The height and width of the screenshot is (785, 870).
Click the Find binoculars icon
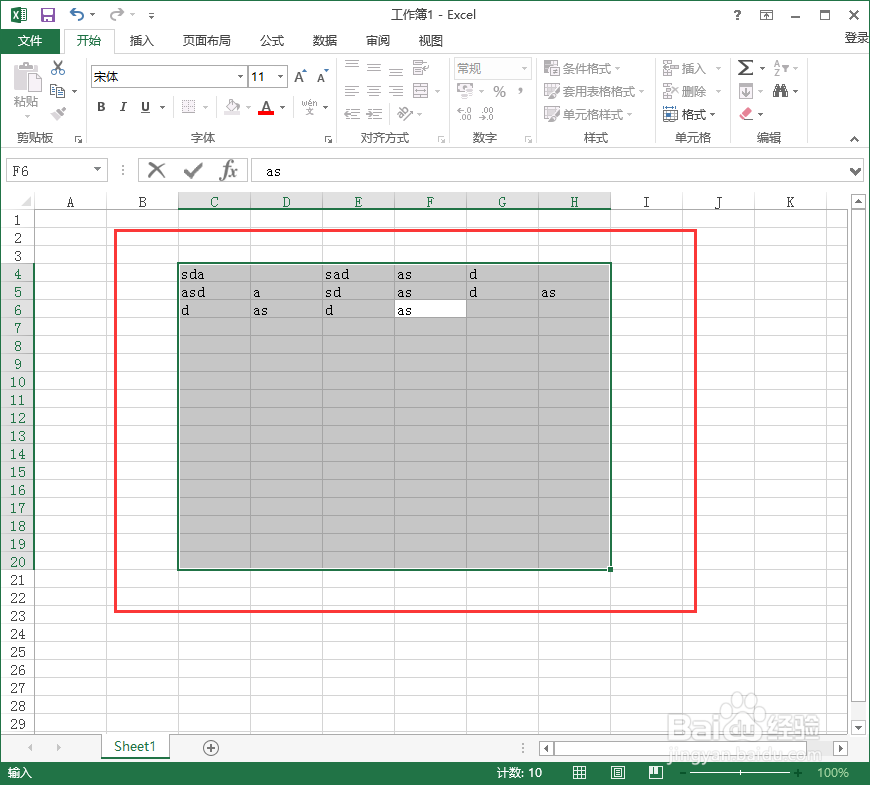(780, 90)
